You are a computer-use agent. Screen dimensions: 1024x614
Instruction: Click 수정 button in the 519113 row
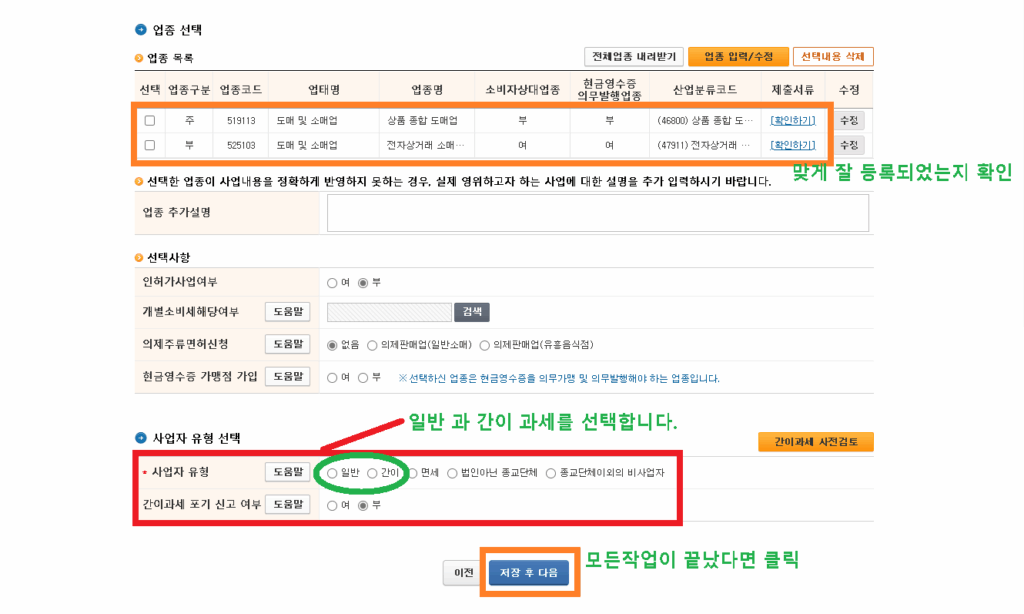point(848,120)
